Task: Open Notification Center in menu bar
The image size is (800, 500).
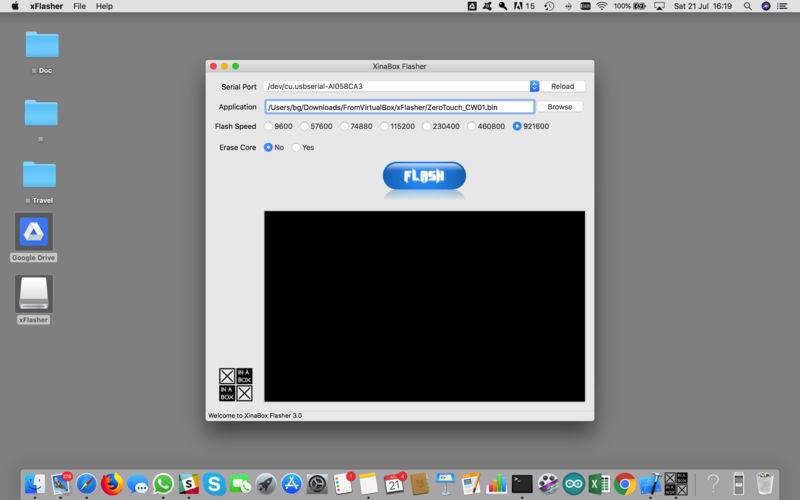Action: point(782,6)
